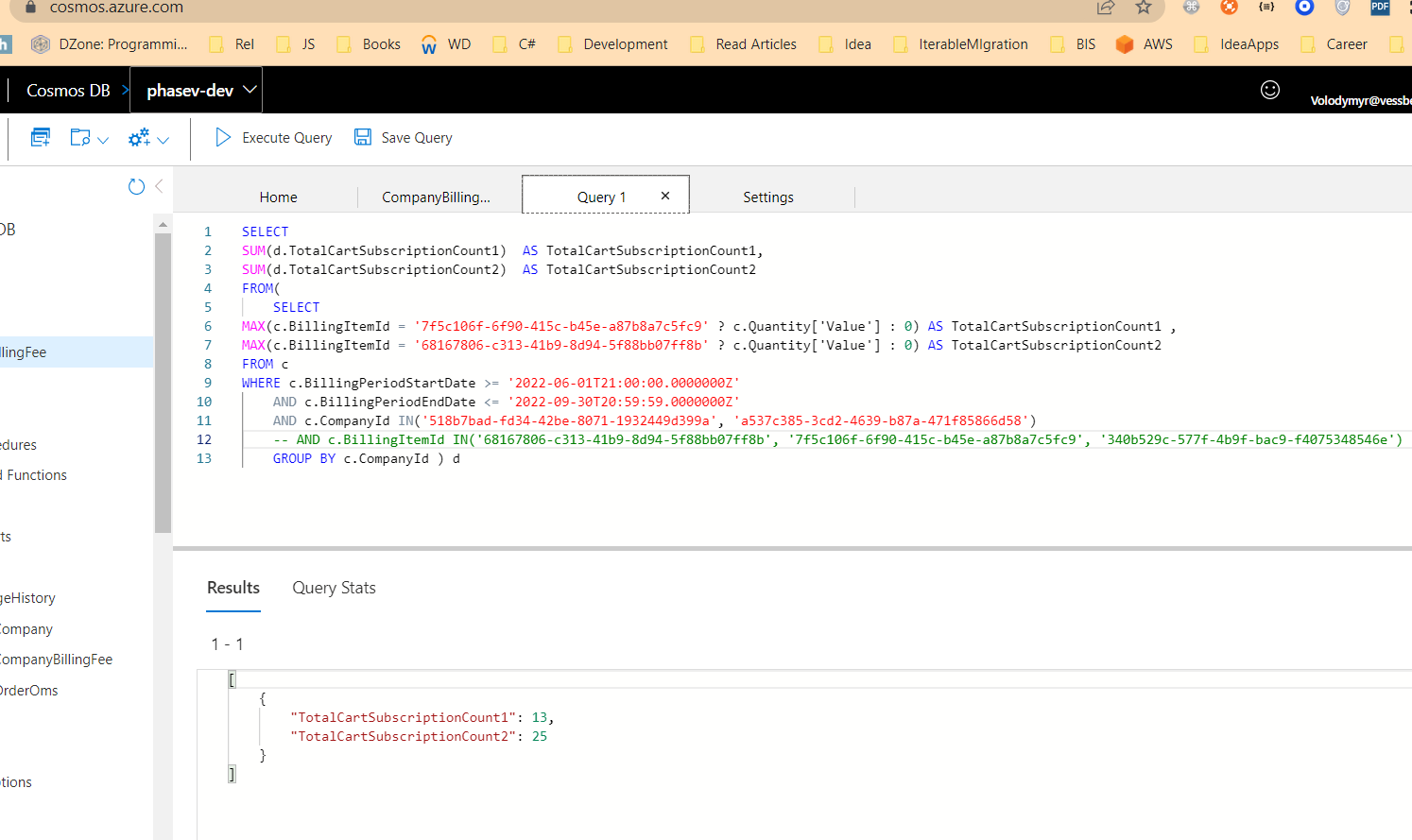The height and width of the screenshot is (840, 1412).
Task: Click the feedback smiley icon
Action: [1270, 90]
